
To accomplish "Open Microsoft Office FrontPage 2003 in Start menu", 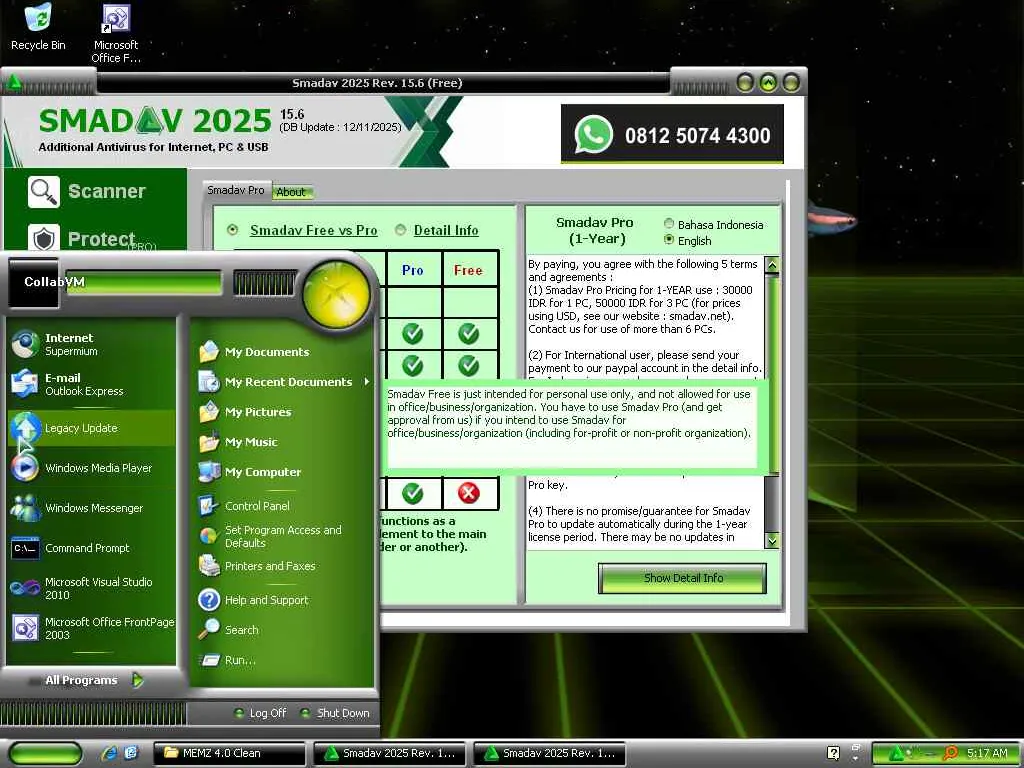I will (x=91, y=628).
